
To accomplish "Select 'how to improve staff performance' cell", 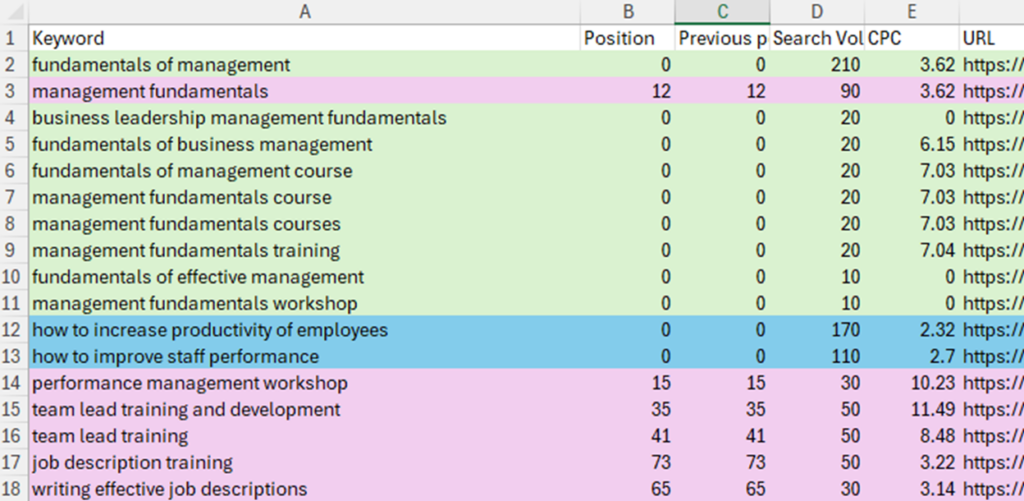I will tap(304, 357).
